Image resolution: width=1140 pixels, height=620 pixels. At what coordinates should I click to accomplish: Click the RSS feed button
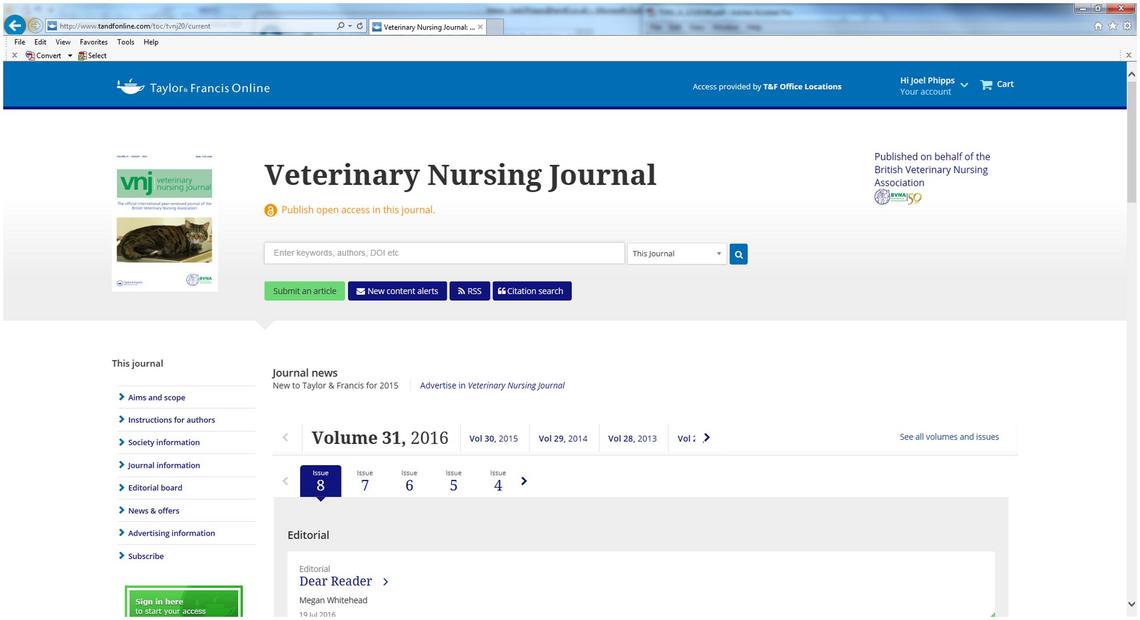[470, 291]
